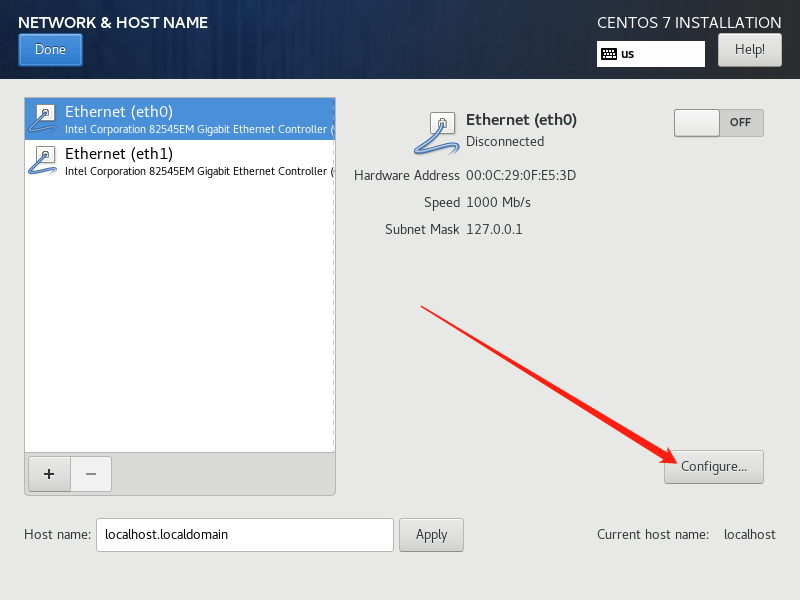
Task: Click the eth0 network cable icon in list
Action: [x=43, y=119]
